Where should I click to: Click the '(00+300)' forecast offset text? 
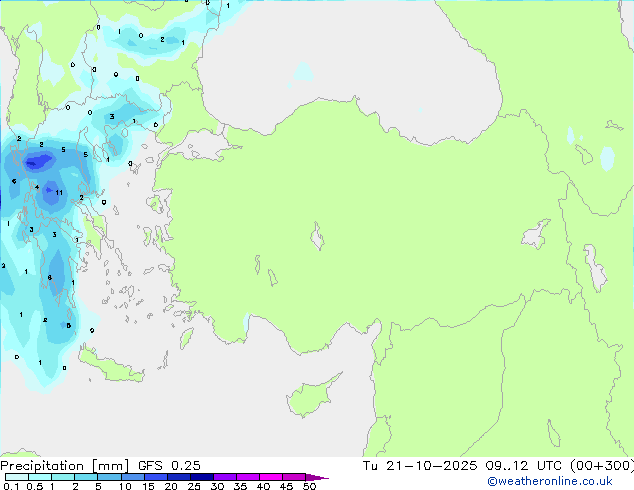602,466
